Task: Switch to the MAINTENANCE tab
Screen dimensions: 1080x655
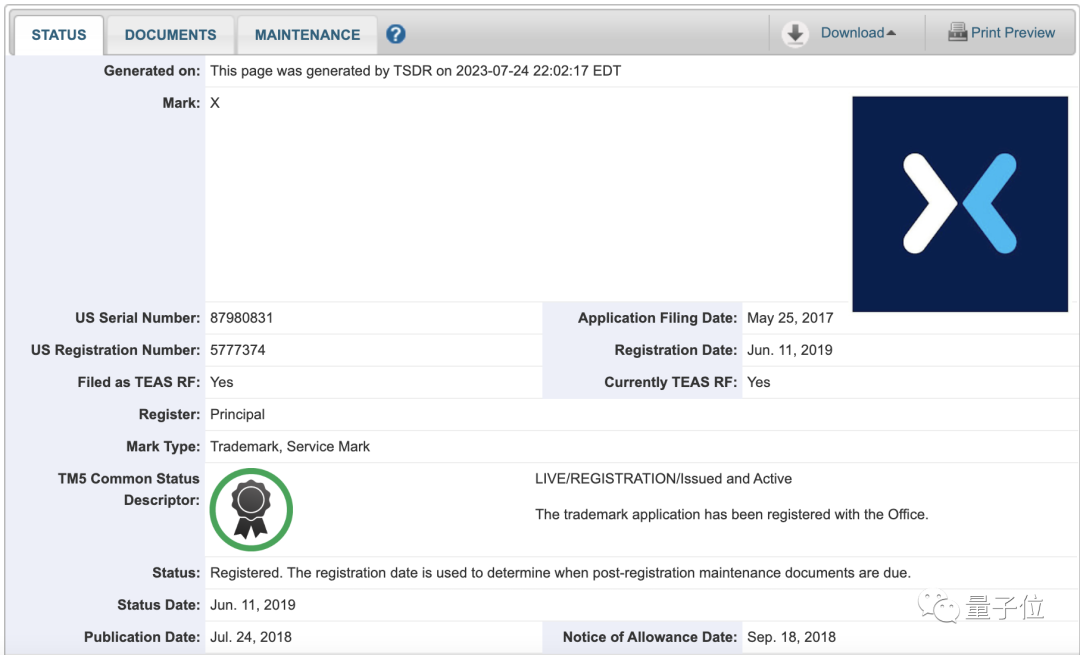Action: [307, 35]
